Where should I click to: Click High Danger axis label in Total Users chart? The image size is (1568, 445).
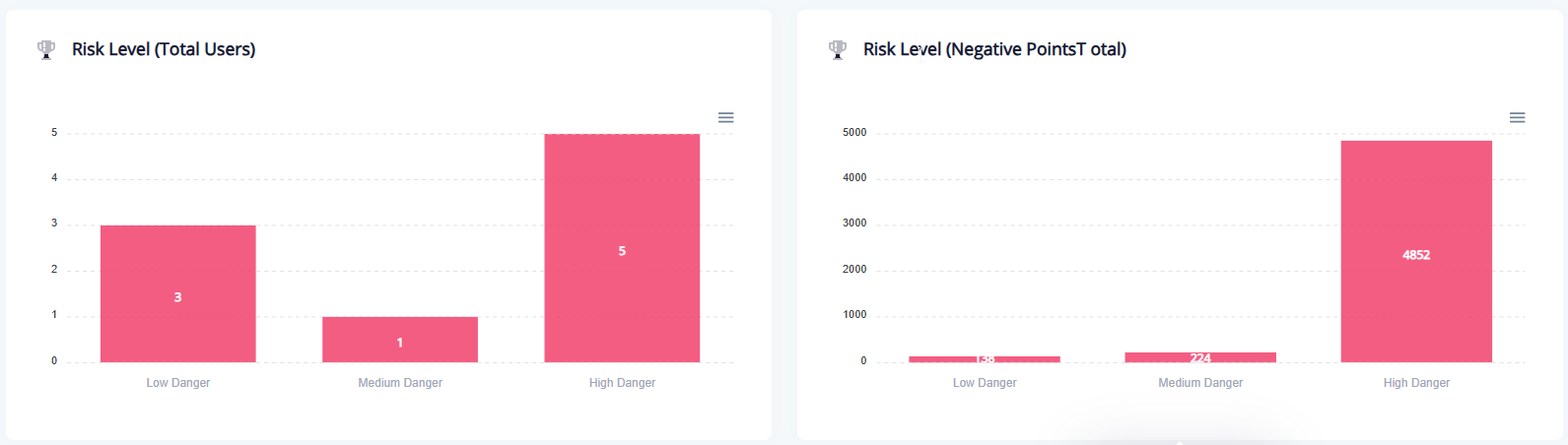pyautogui.click(x=622, y=383)
